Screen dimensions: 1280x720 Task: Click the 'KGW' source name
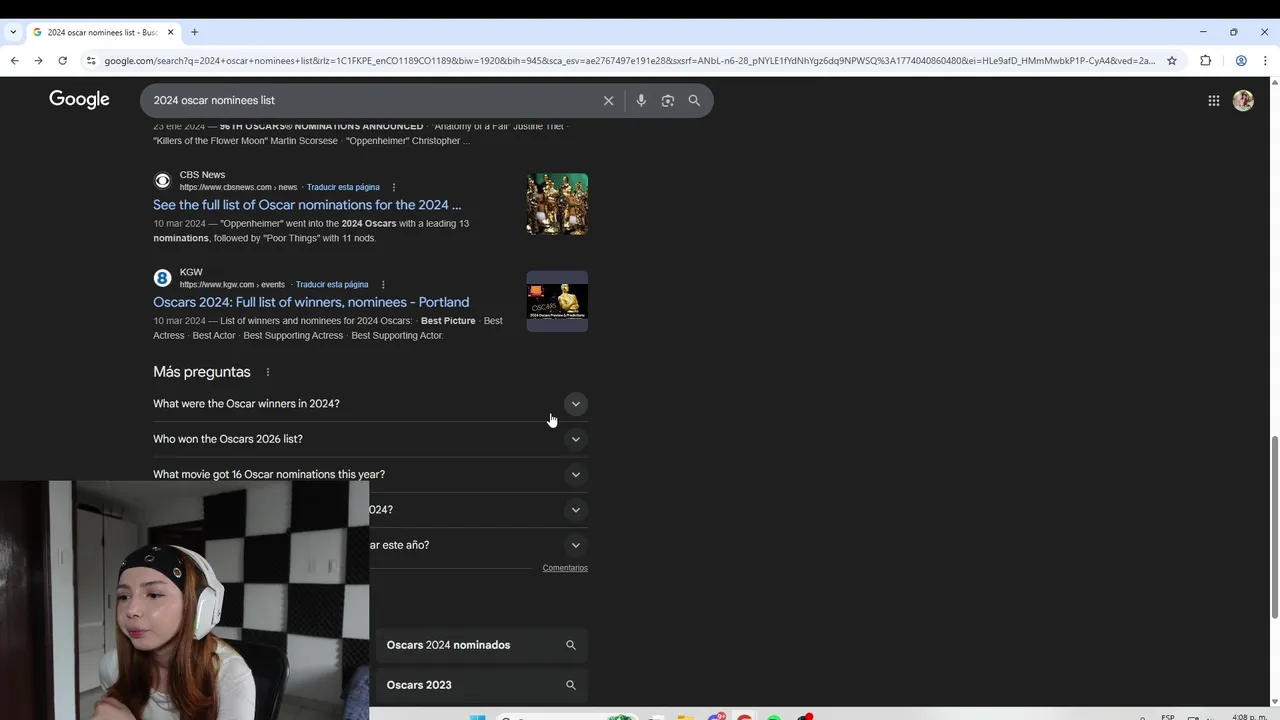[x=191, y=272]
